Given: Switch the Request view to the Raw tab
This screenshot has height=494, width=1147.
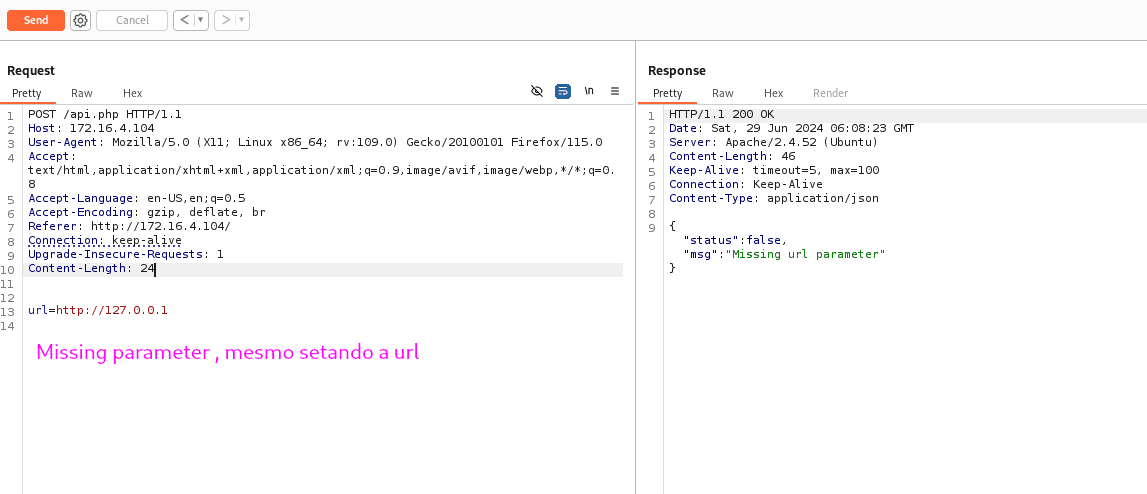Looking at the screenshot, I should 82,93.
